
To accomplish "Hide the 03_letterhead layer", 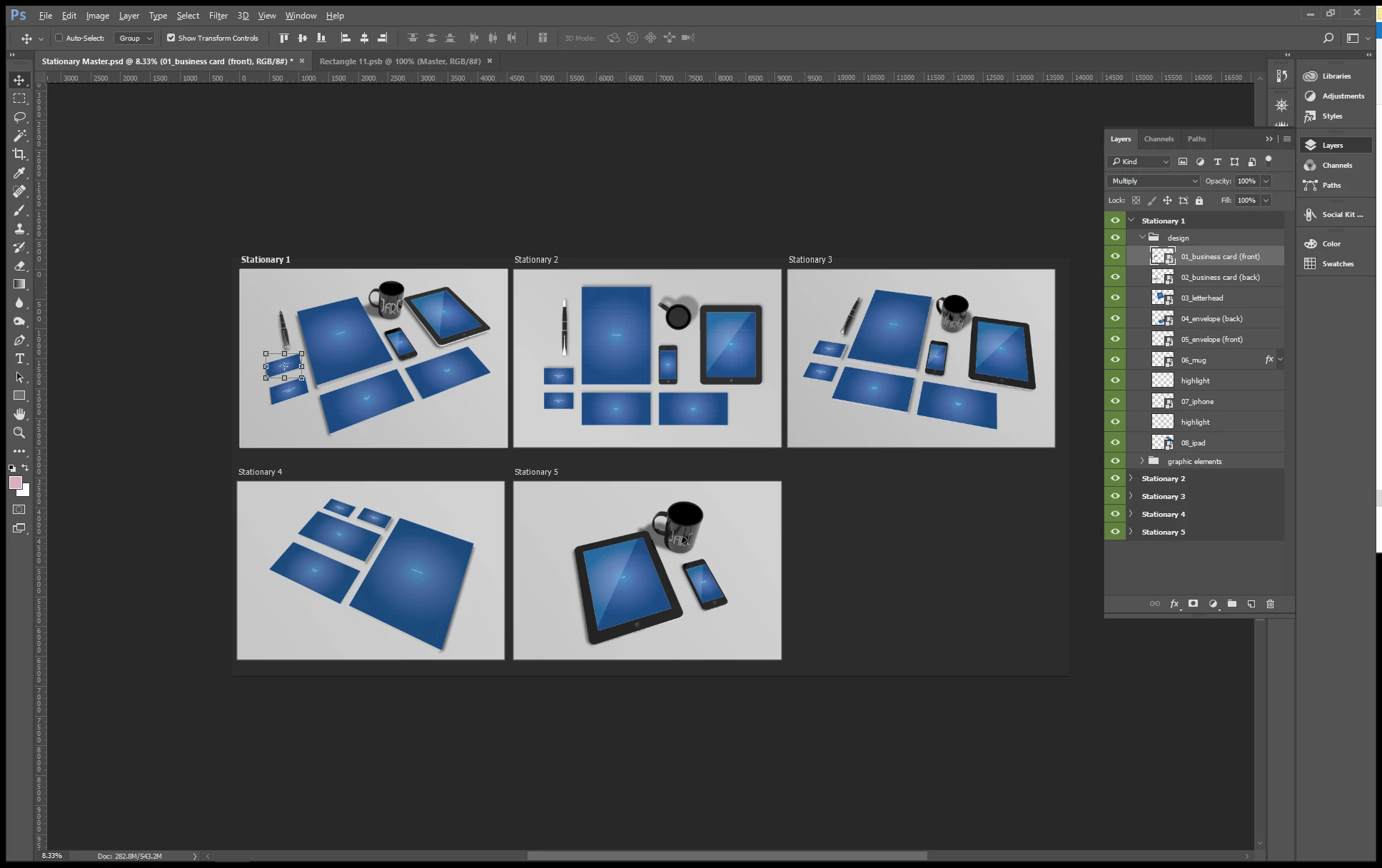I will coord(1114,298).
